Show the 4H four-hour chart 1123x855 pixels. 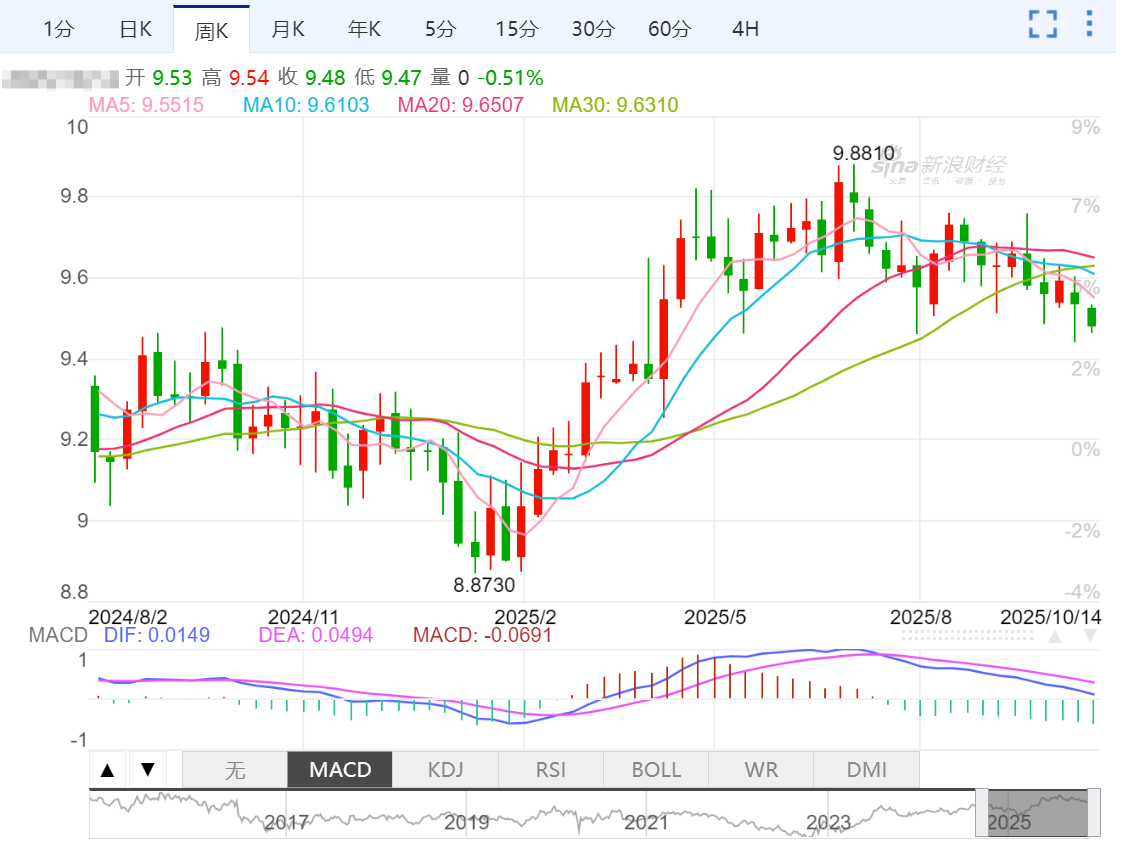click(x=745, y=29)
